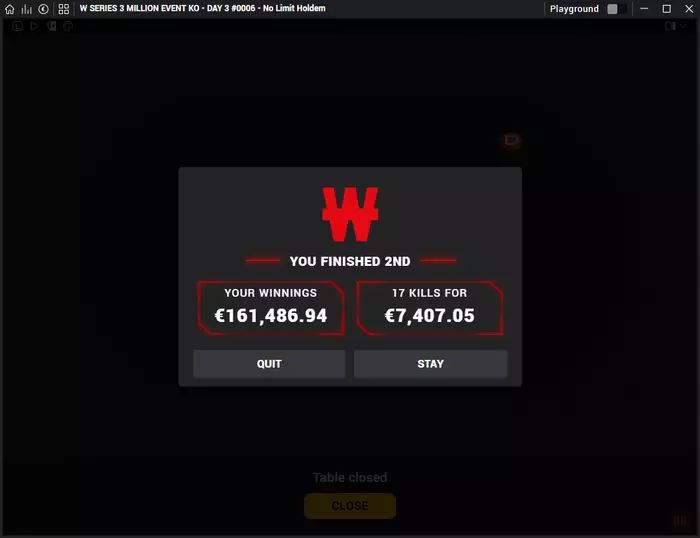The height and width of the screenshot is (538, 700).
Task: Click the tournament title text in header
Action: 203,8
